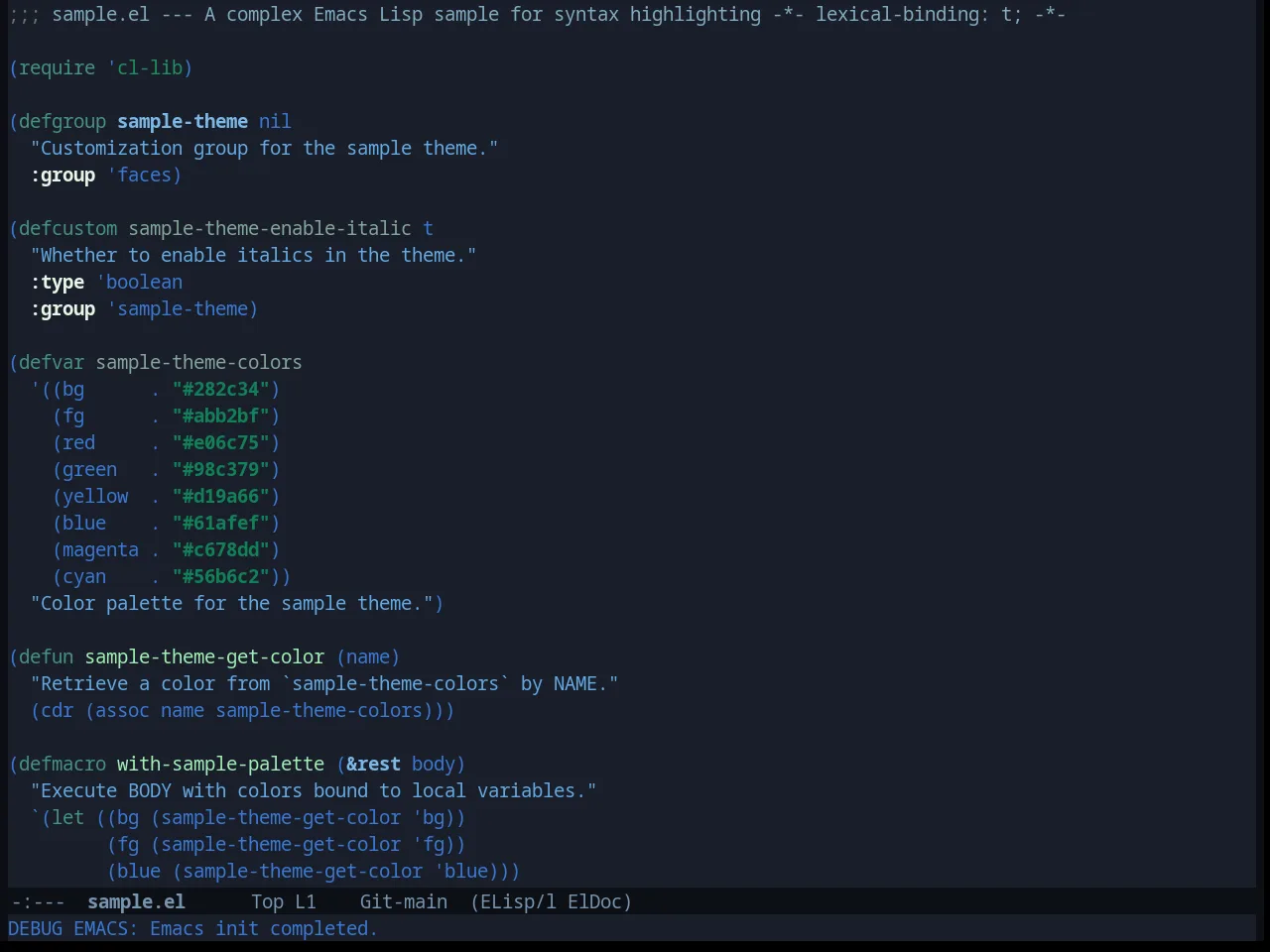Click the 'magenta' key in the palette list

point(101,549)
